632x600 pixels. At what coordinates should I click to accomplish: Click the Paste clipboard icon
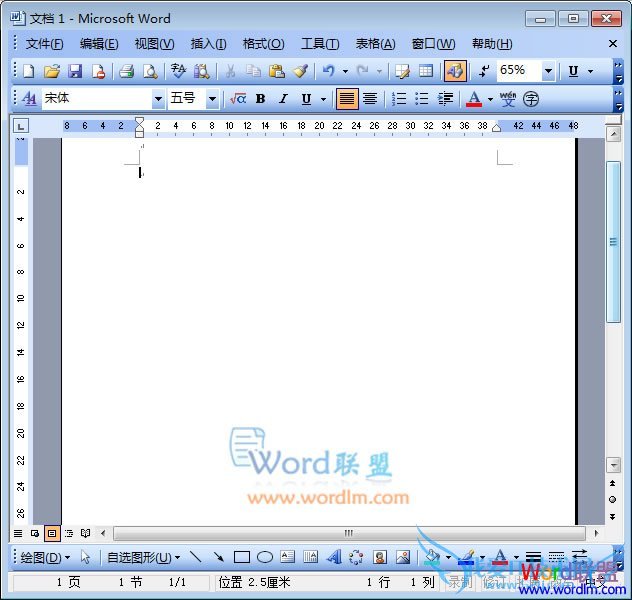tap(277, 71)
